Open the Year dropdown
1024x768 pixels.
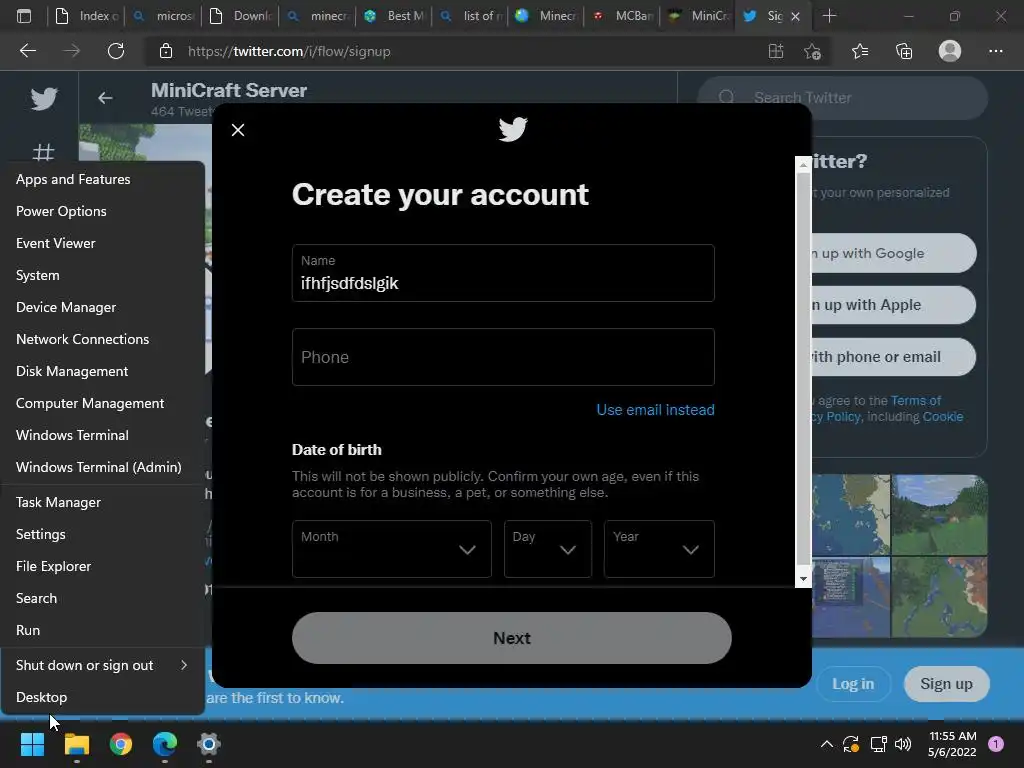pos(659,549)
